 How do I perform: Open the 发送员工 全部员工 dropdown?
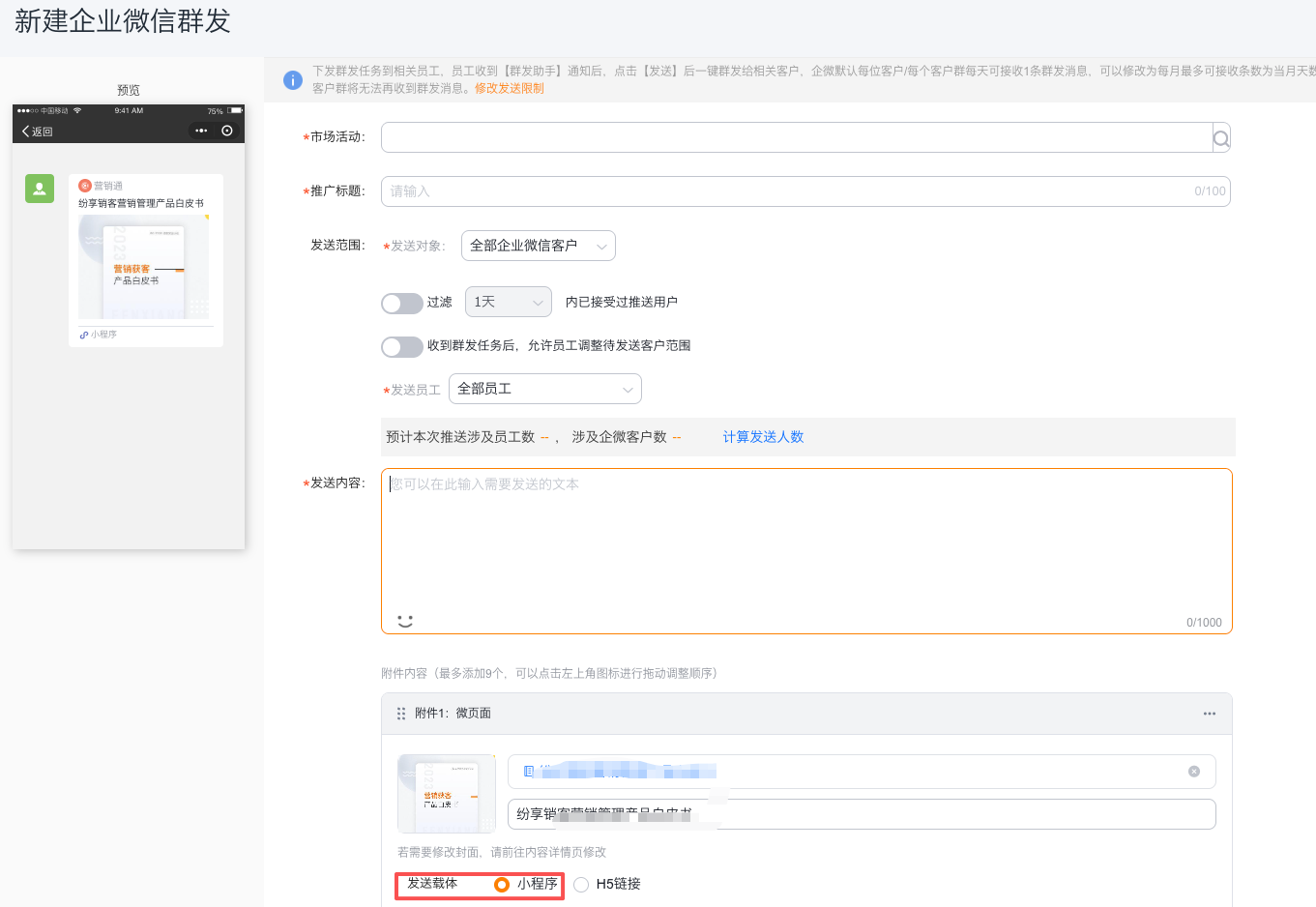pos(544,389)
